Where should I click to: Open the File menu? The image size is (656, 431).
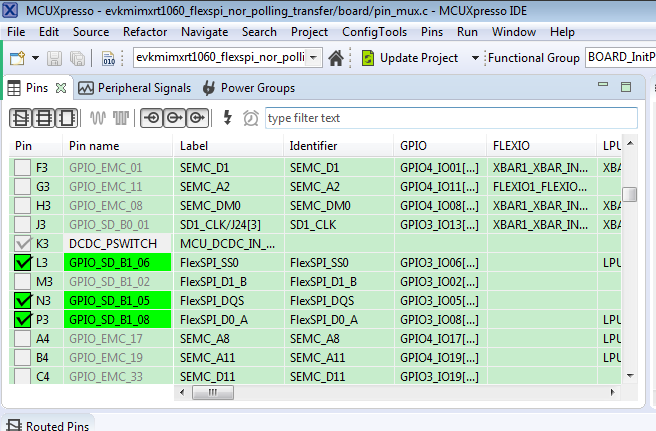point(16,32)
